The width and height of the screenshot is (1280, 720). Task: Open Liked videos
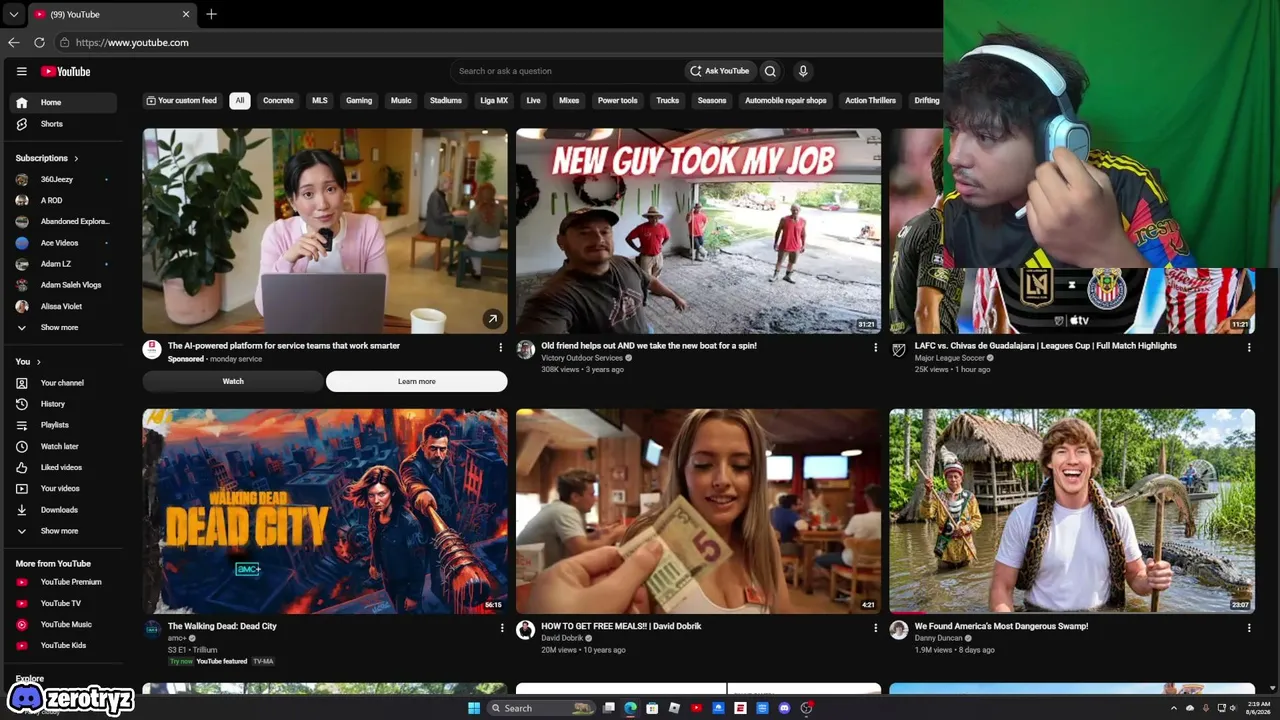click(x=63, y=467)
